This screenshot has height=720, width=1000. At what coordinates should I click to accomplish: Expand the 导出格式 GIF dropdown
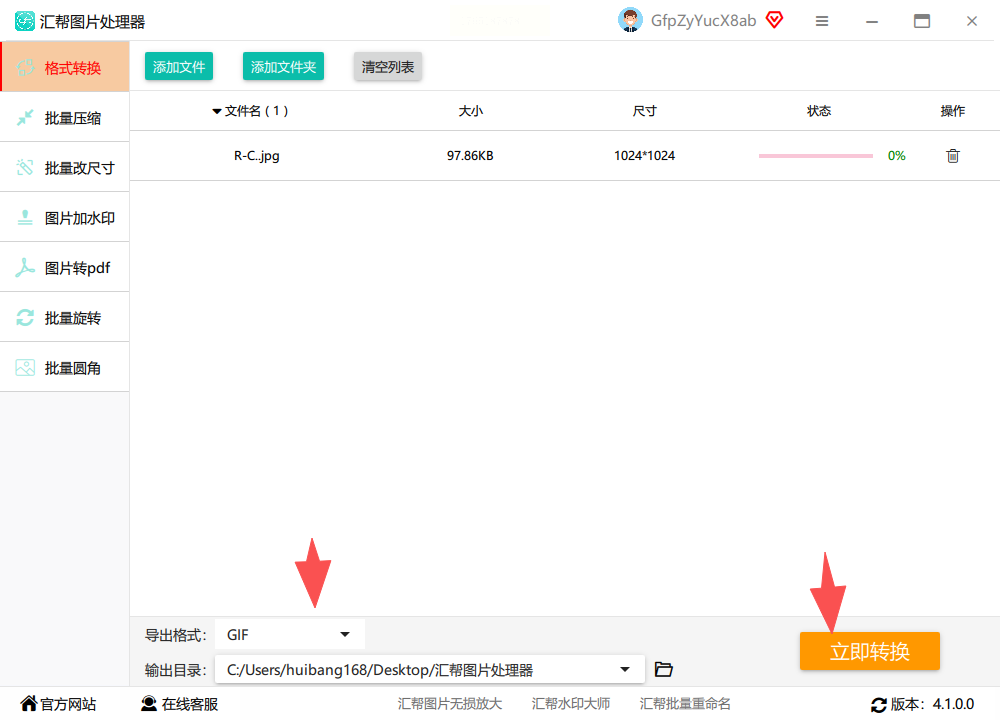coord(290,635)
